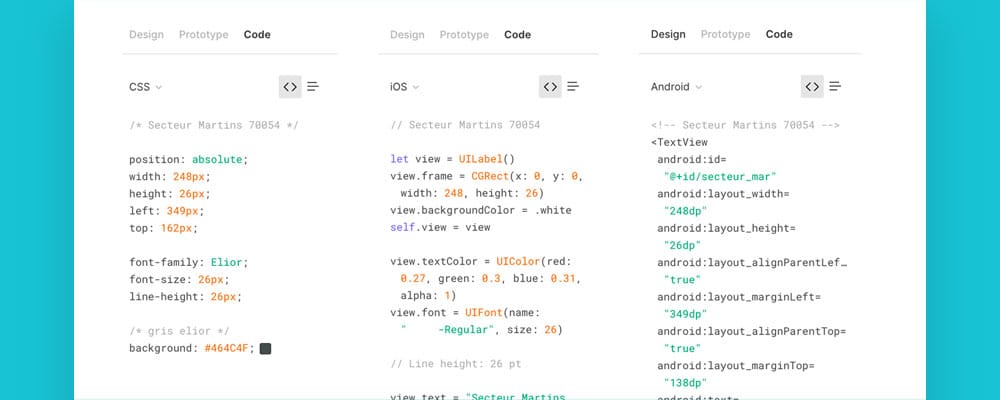Switch to Design tab in left panel
The image size is (1000, 400).
click(x=146, y=34)
